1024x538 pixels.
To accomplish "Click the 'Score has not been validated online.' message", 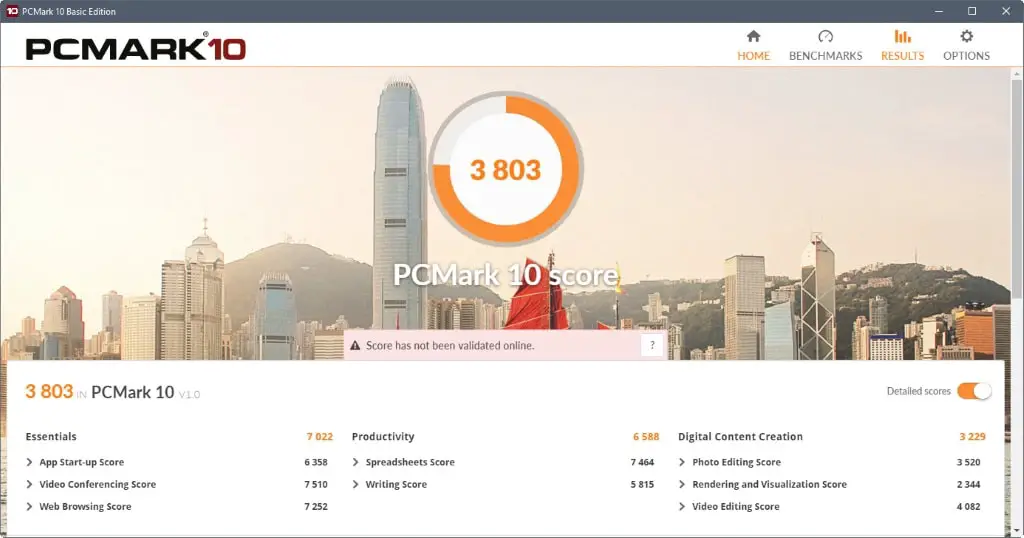I will click(x=450, y=345).
